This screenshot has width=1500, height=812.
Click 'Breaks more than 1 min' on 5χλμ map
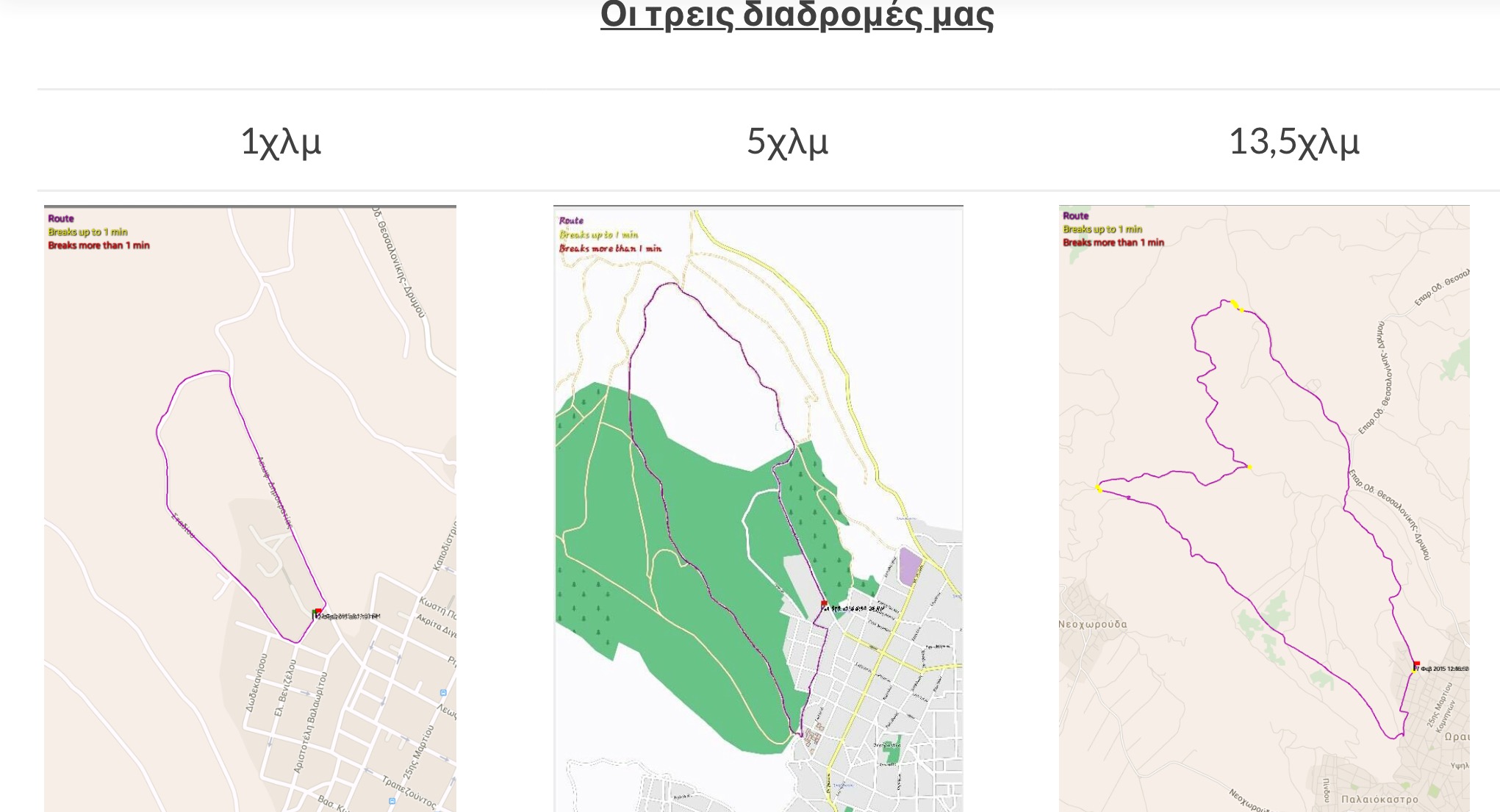coord(610,248)
